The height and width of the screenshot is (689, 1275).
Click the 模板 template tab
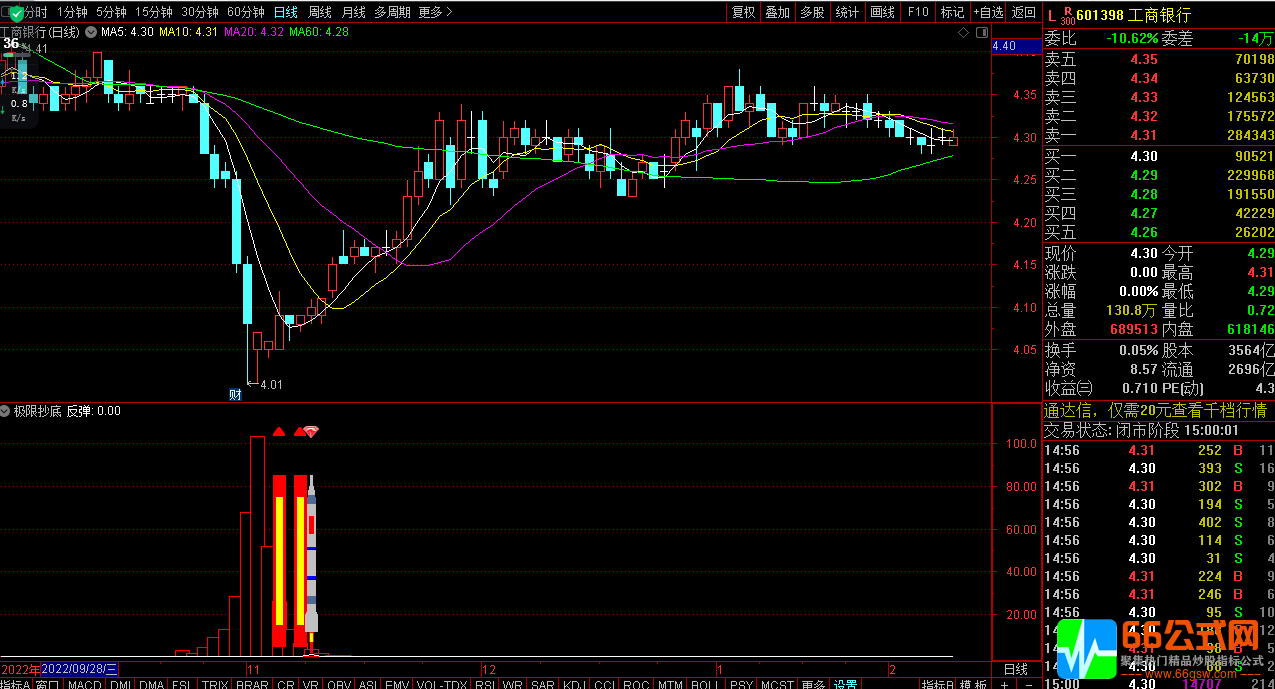click(973, 684)
